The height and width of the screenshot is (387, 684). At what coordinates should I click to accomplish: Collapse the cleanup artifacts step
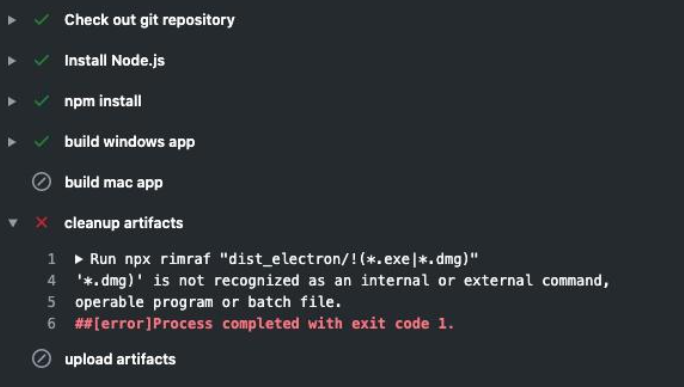(13, 223)
